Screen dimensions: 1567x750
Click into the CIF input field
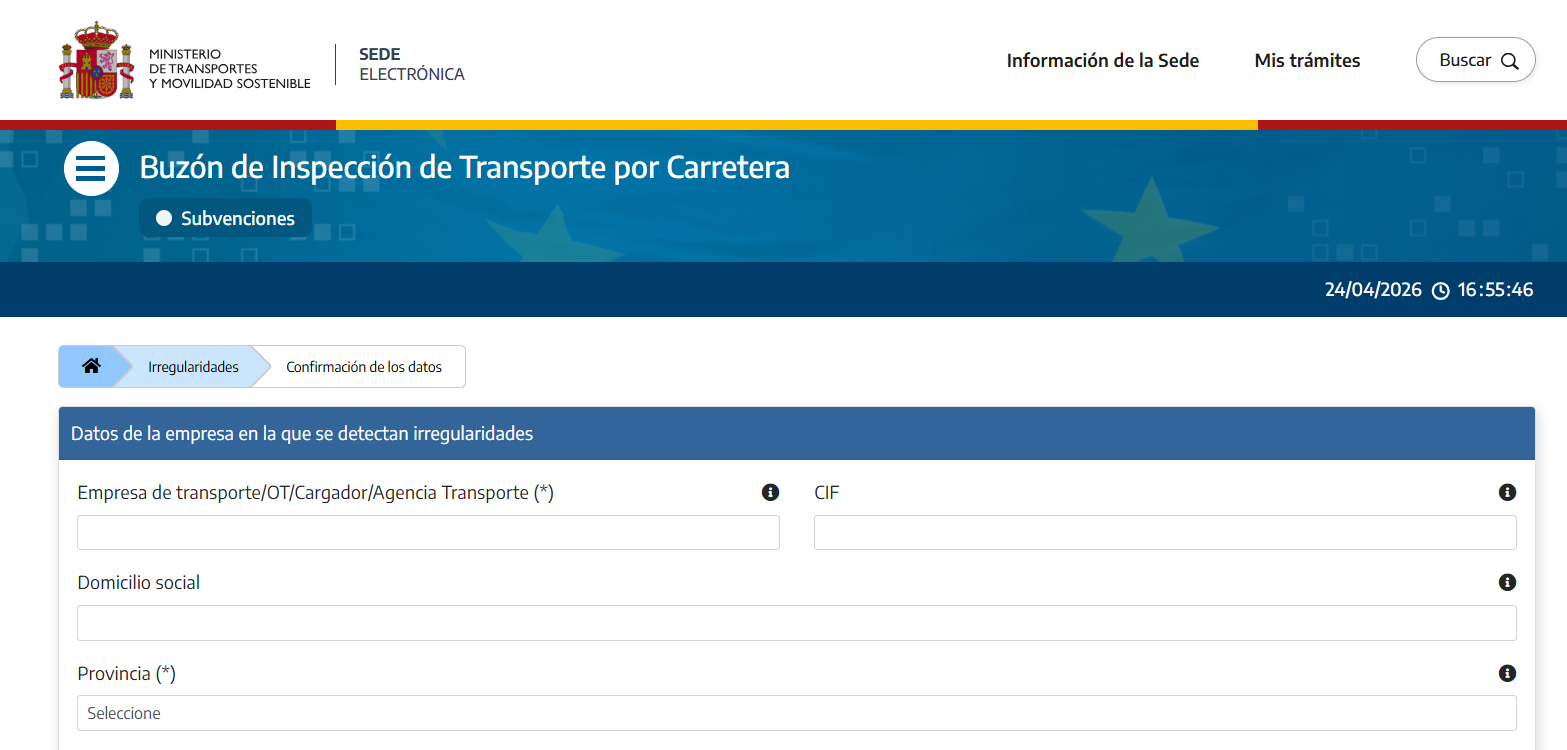click(1164, 533)
